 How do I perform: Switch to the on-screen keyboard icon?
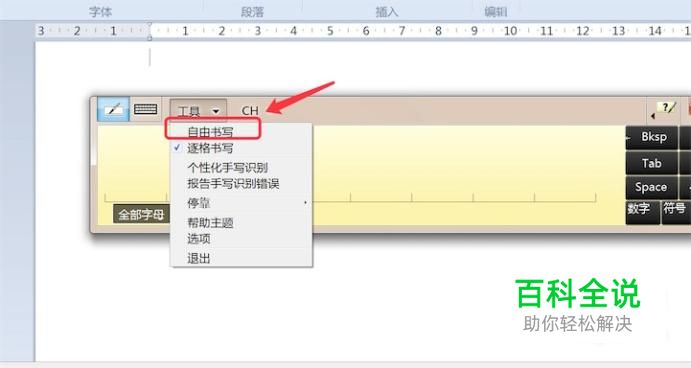[145, 109]
